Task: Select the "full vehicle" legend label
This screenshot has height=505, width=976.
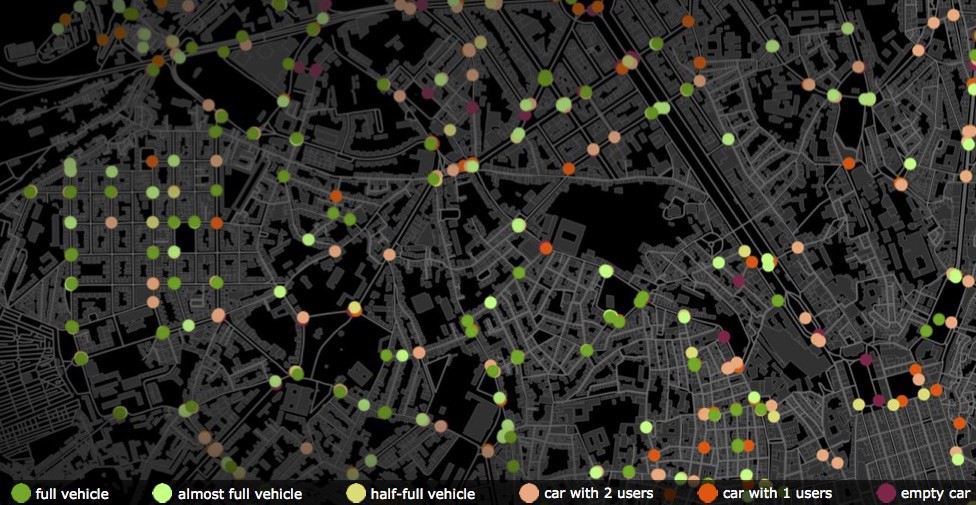Action: (x=72, y=494)
